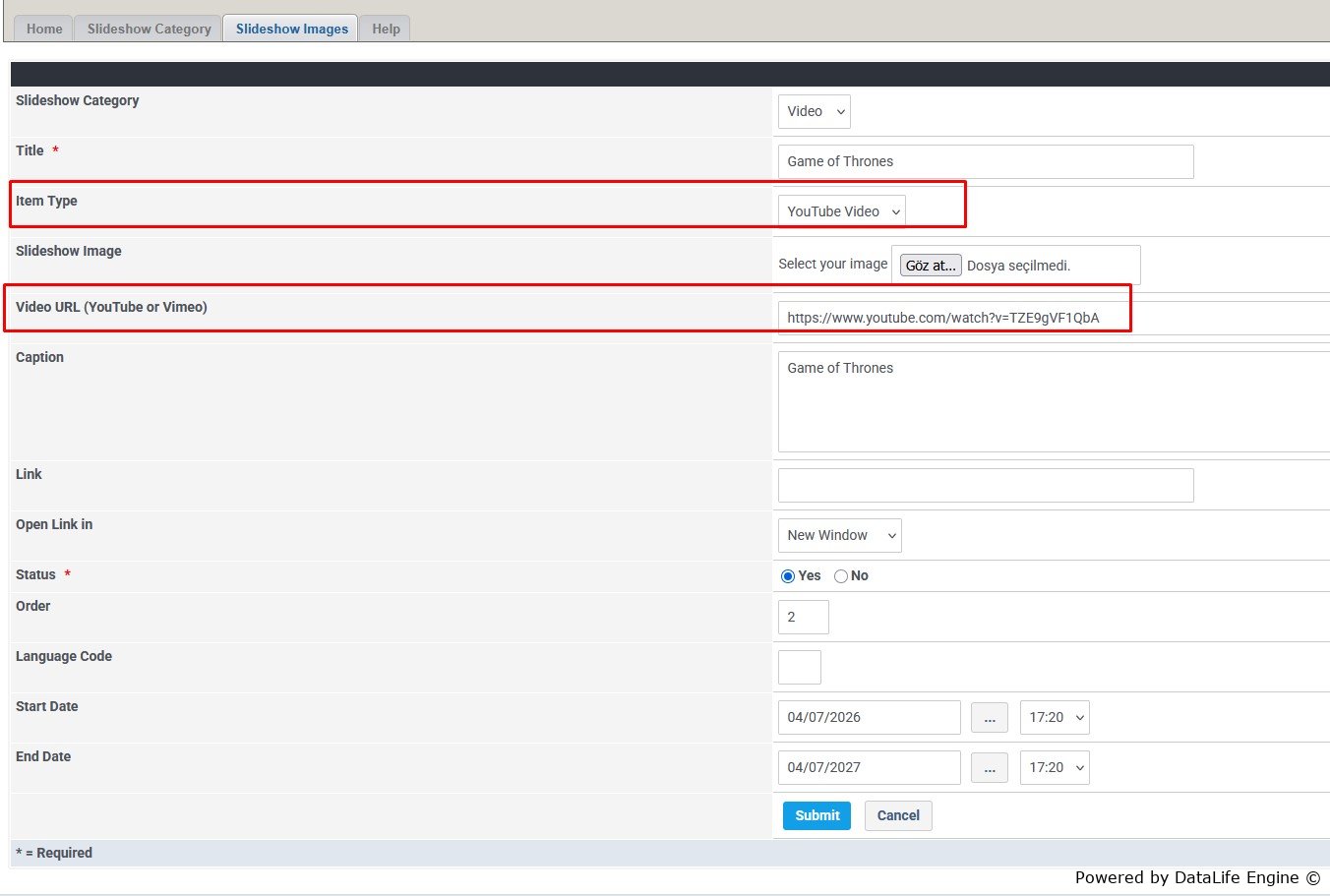The width and height of the screenshot is (1330, 896).
Task: Open the Start Date calendar picker button
Action: pos(989,718)
